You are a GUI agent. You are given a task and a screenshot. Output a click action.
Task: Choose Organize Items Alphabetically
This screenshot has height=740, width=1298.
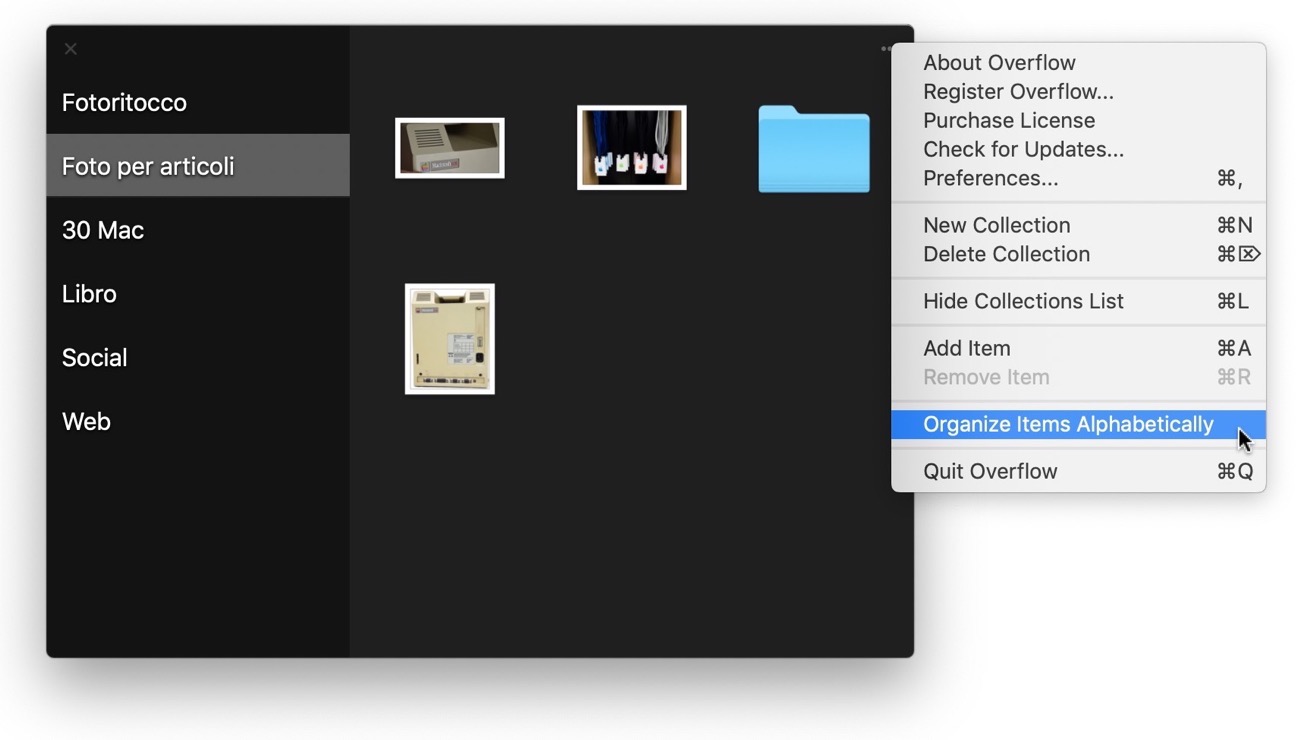point(1068,424)
